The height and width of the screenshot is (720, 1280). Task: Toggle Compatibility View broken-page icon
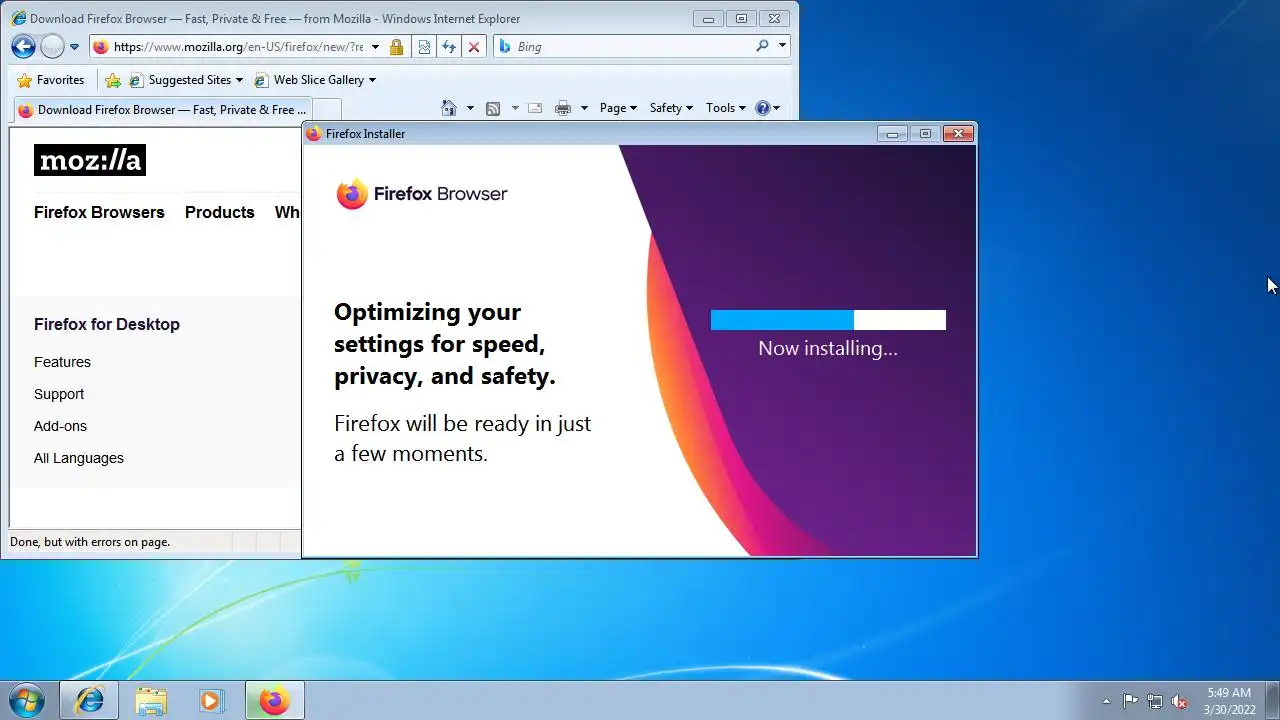(424, 46)
